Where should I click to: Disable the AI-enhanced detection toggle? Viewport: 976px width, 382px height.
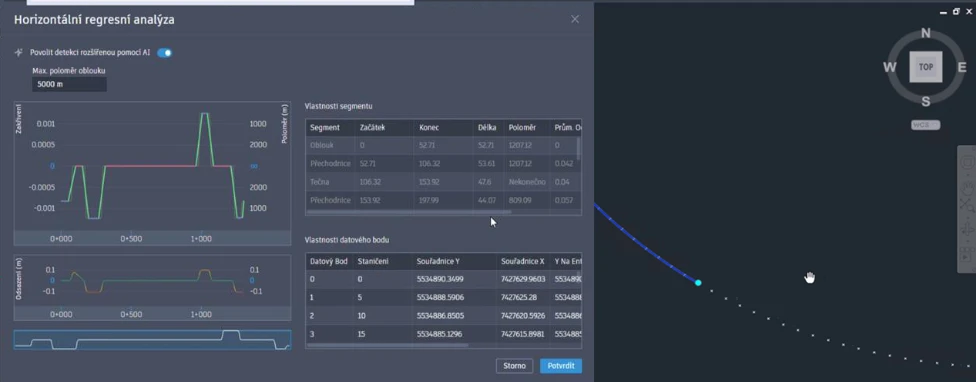[x=164, y=53]
